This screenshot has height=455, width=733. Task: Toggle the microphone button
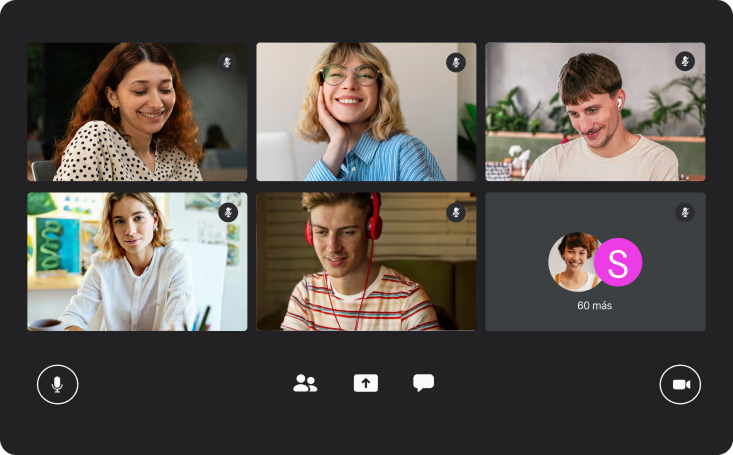coord(57,384)
